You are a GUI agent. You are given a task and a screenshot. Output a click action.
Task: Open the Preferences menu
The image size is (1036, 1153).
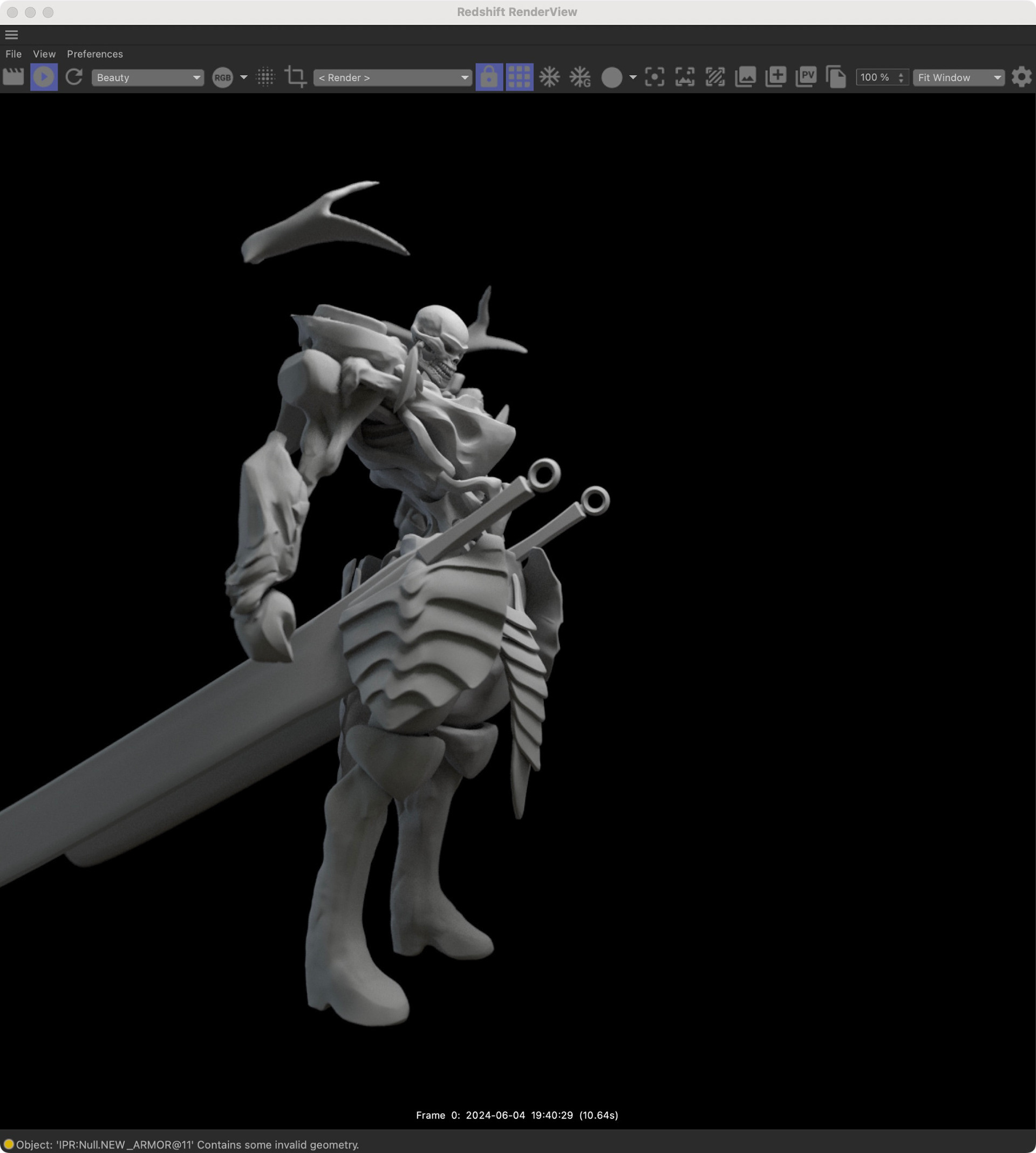(x=94, y=54)
